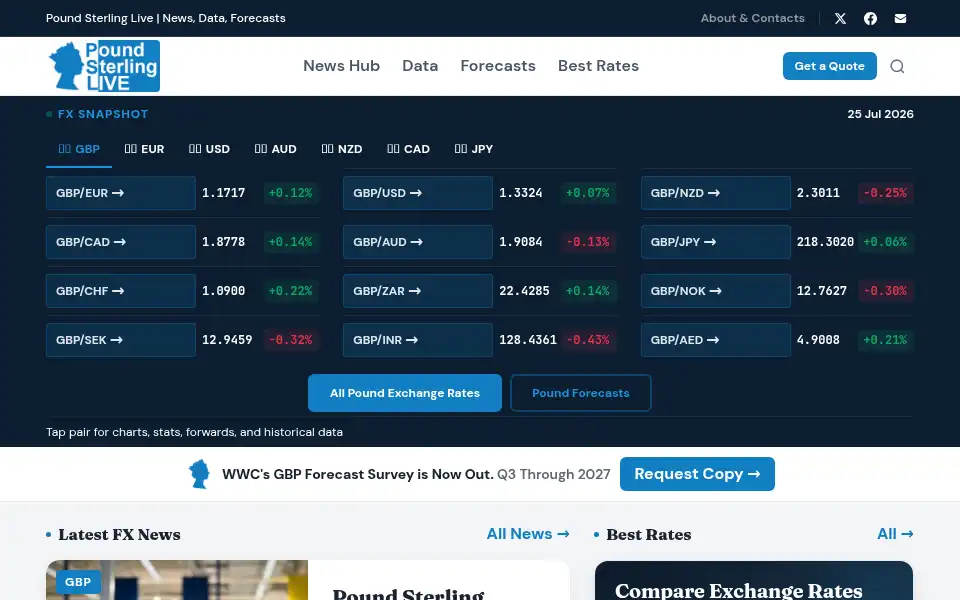Switch to the EUR currency tab
This screenshot has height=600, width=960.
click(x=144, y=149)
